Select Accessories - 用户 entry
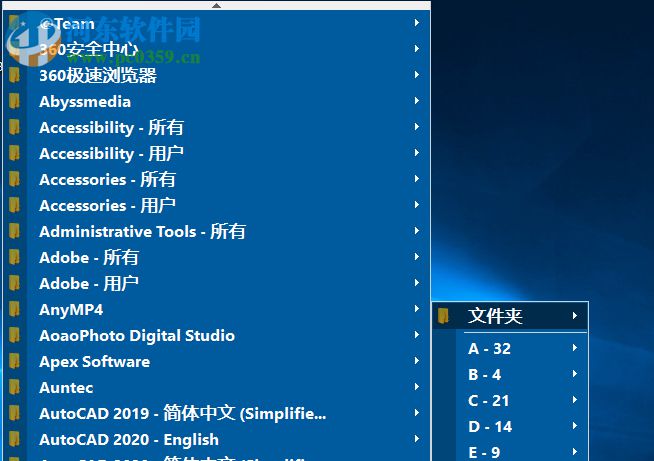Screen dimensions: 654x461 coord(217,205)
